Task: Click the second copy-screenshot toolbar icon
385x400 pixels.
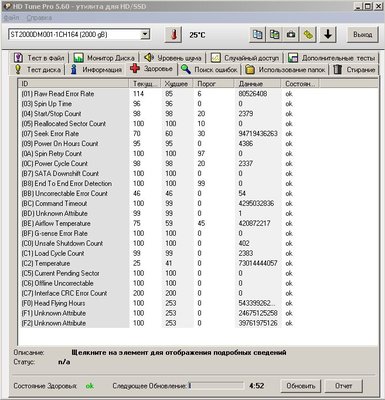Action: pos(274,35)
